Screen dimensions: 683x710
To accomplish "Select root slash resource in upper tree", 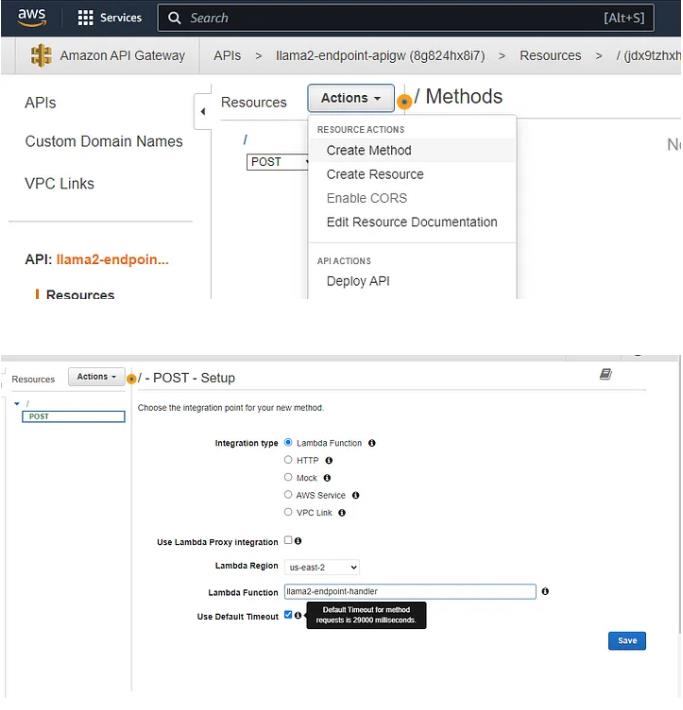I will point(245,139).
